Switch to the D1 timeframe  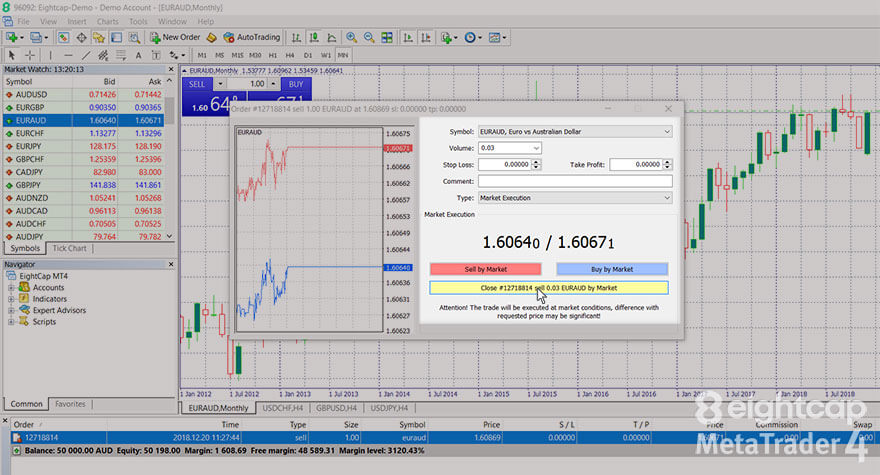(308, 55)
